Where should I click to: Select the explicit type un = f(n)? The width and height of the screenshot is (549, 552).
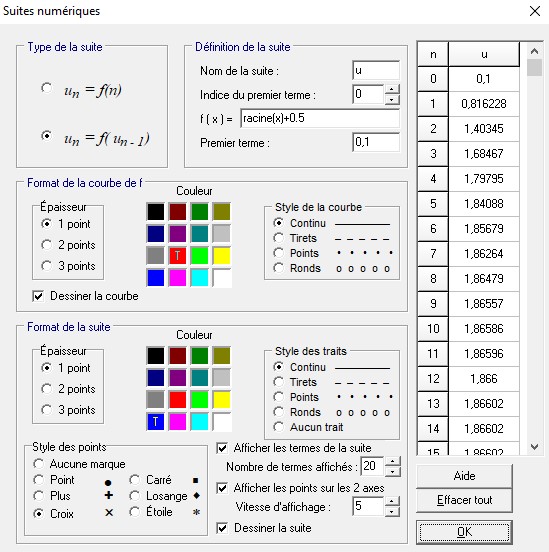(x=46, y=88)
